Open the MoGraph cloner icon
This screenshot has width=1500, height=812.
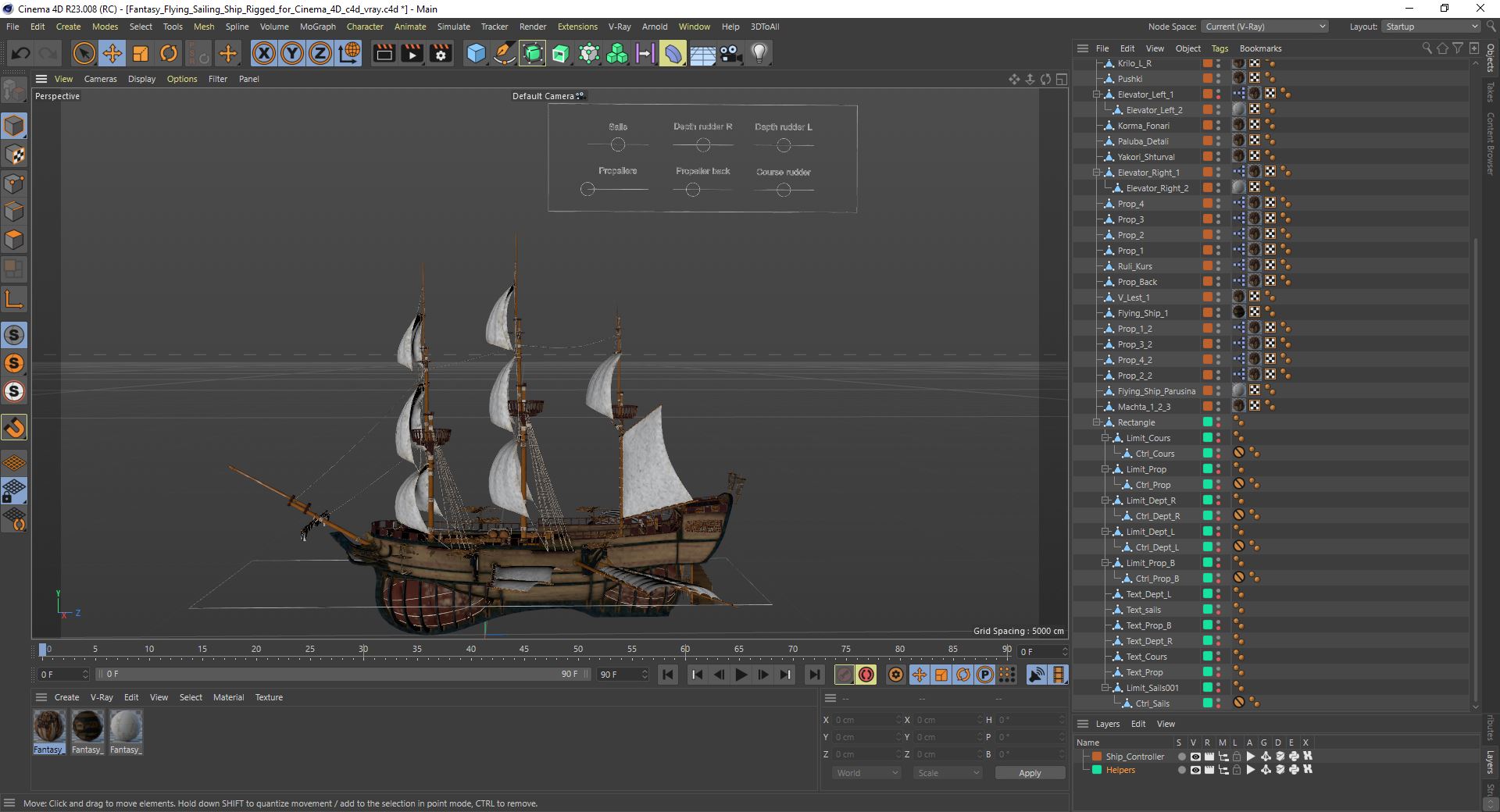click(617, 53)
